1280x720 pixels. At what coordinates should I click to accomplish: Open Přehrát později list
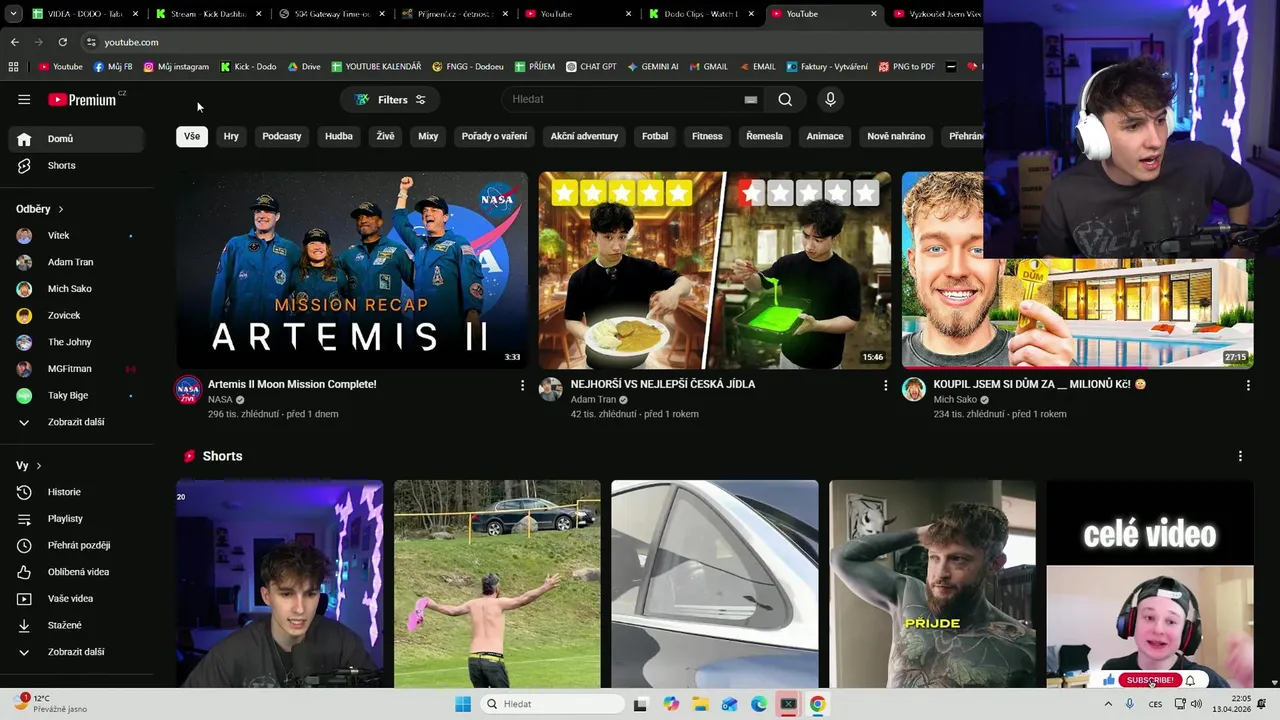point(76,545)
